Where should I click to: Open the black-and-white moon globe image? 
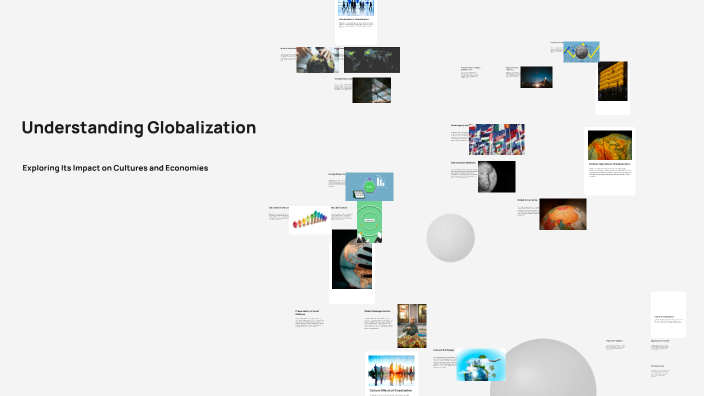[497, 177]
